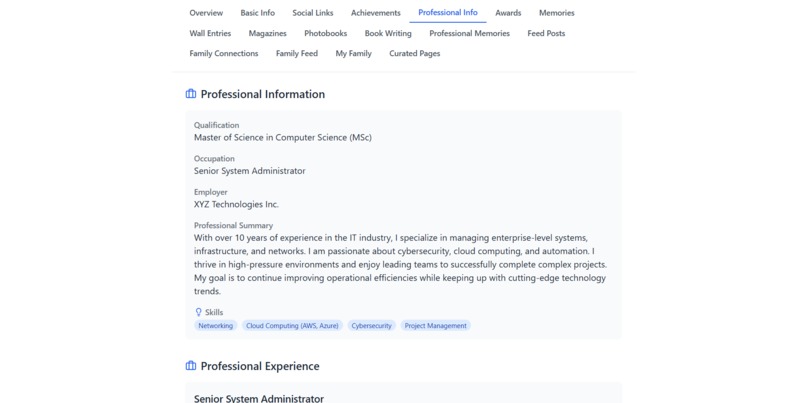The image size is (806, 403).
Task: Go to the Book Writing tab
Action: 388,33
